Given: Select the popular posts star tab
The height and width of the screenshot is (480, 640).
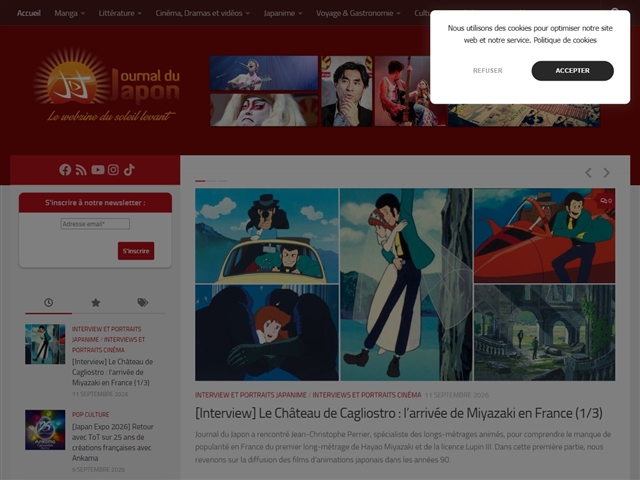Looking at the screenshot, I should (x=96, y=302).
